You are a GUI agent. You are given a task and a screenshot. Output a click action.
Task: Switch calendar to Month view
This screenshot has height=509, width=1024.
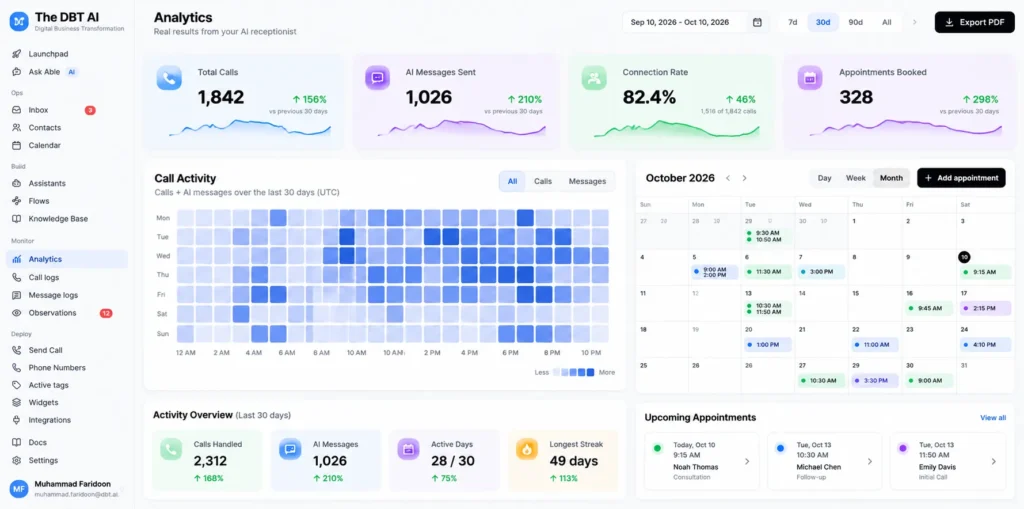[x=891, y=178]
